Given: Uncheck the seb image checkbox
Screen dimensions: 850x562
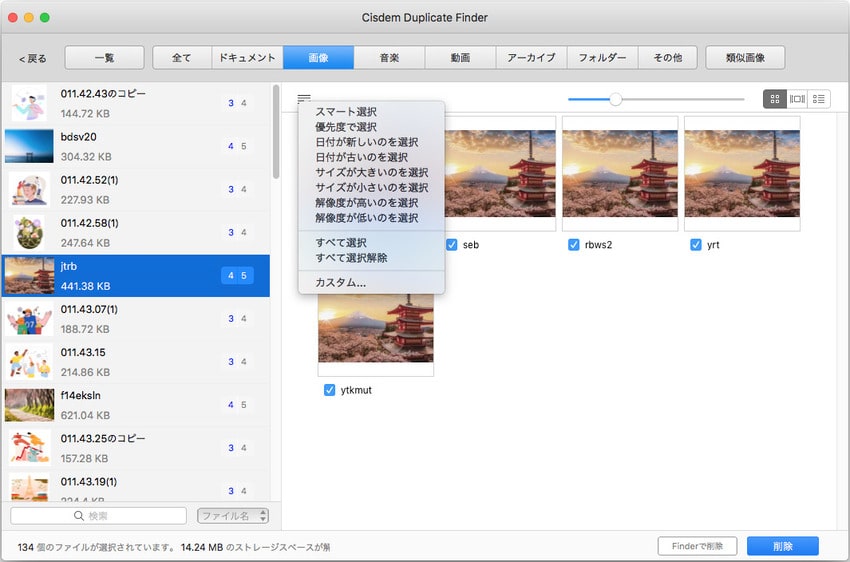Looking at the screenshot, I should (x=452, y=244).
